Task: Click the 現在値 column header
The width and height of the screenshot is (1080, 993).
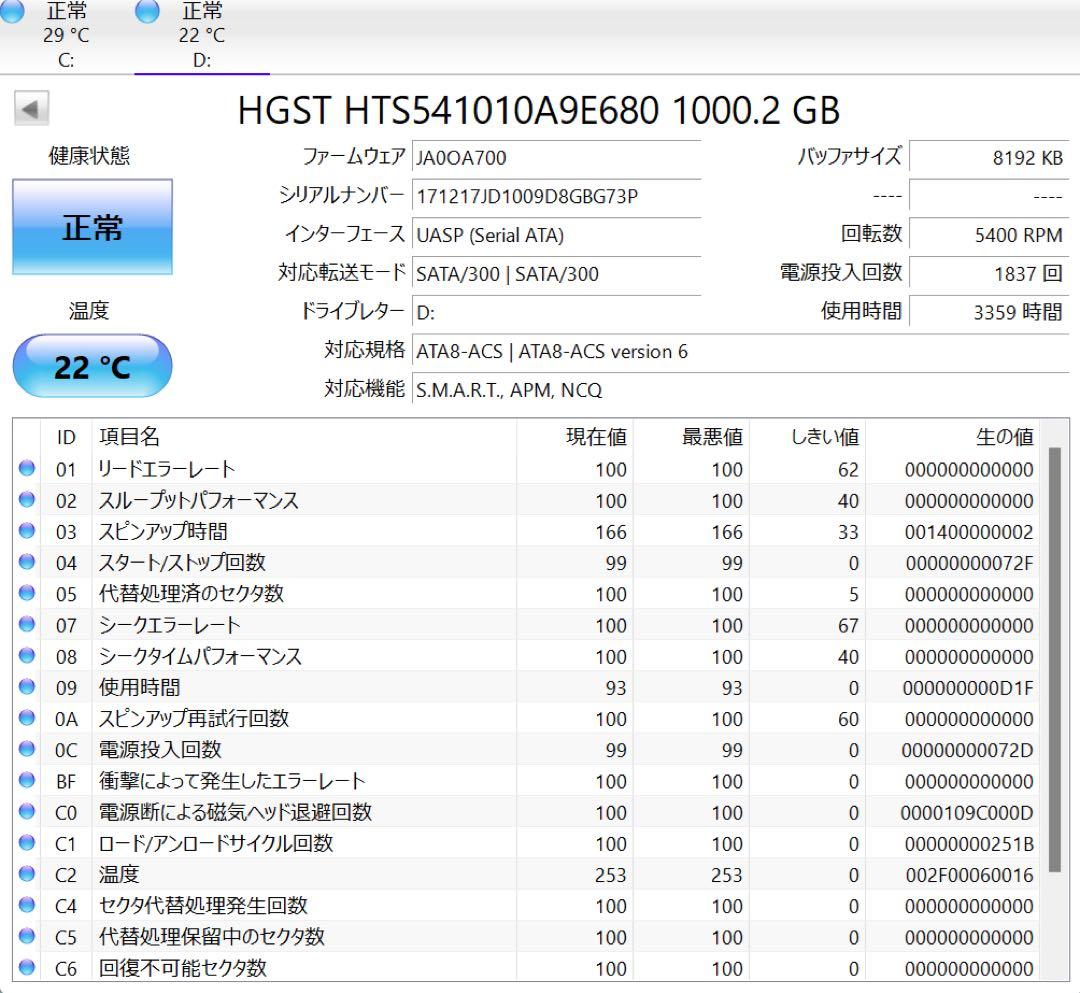Action: 574,437
